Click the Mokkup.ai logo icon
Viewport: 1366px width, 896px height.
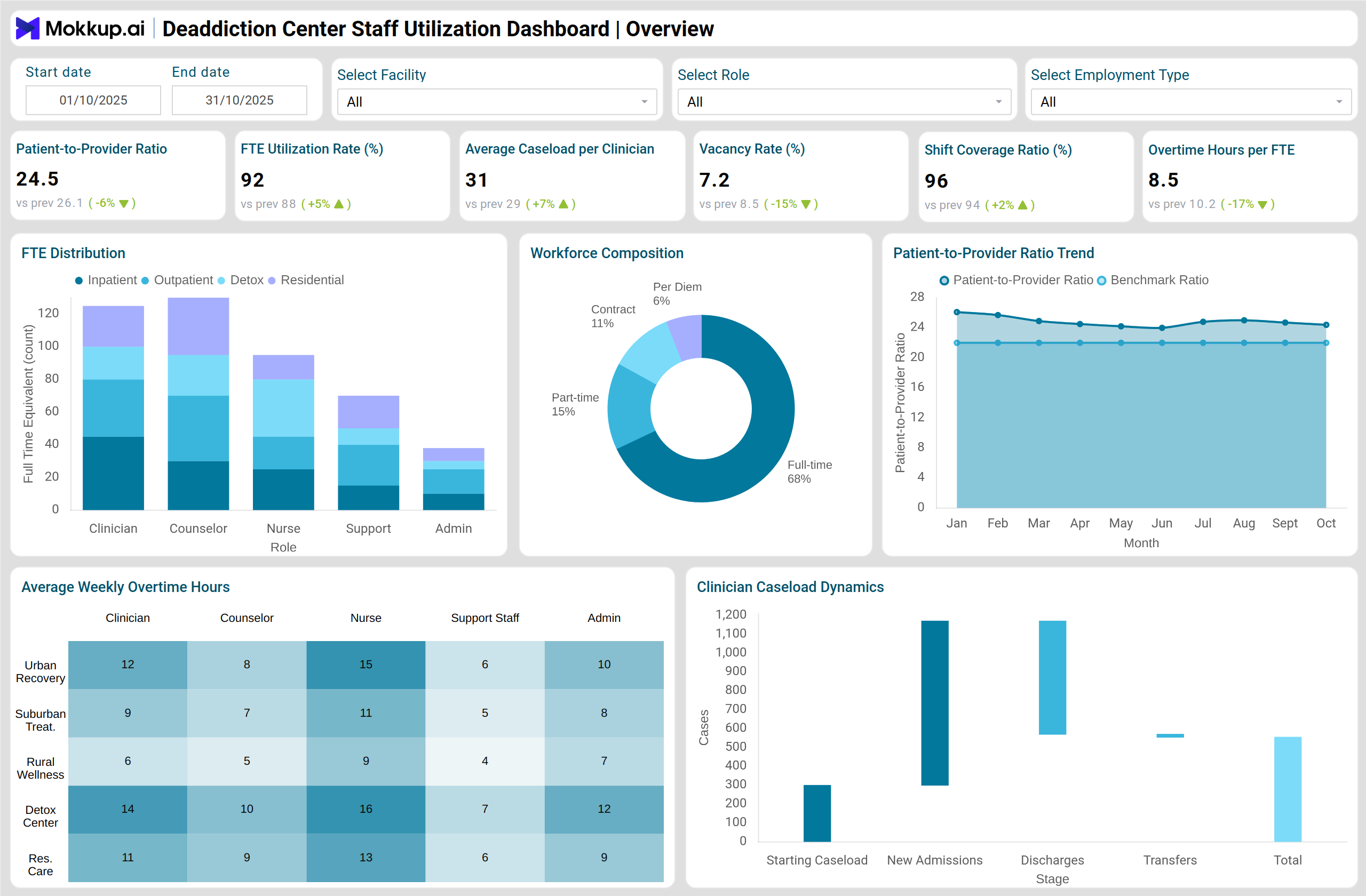[28, 28]
